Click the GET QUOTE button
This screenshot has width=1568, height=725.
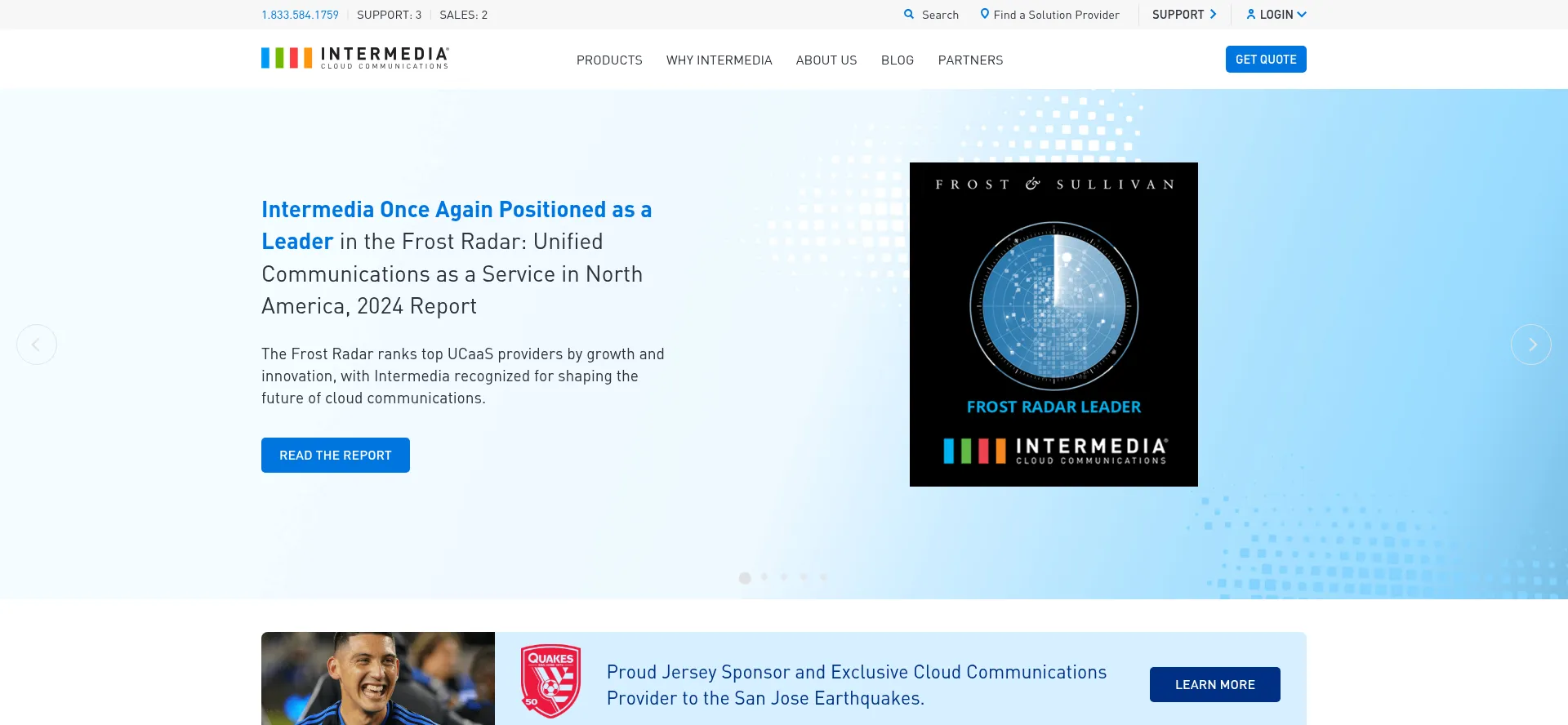pos(1266,60)
